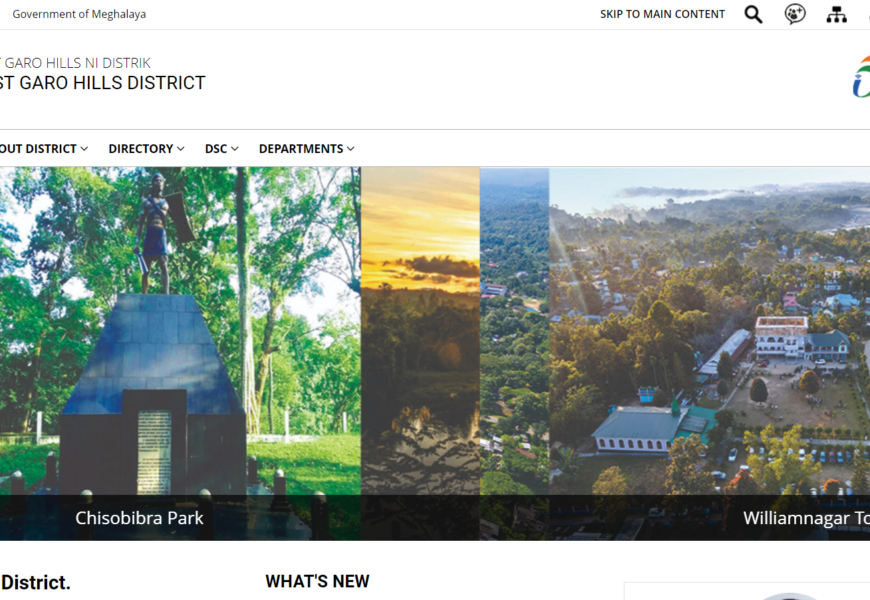
Task: Expand the About District chevron
Action: click(x=84, y=149)
